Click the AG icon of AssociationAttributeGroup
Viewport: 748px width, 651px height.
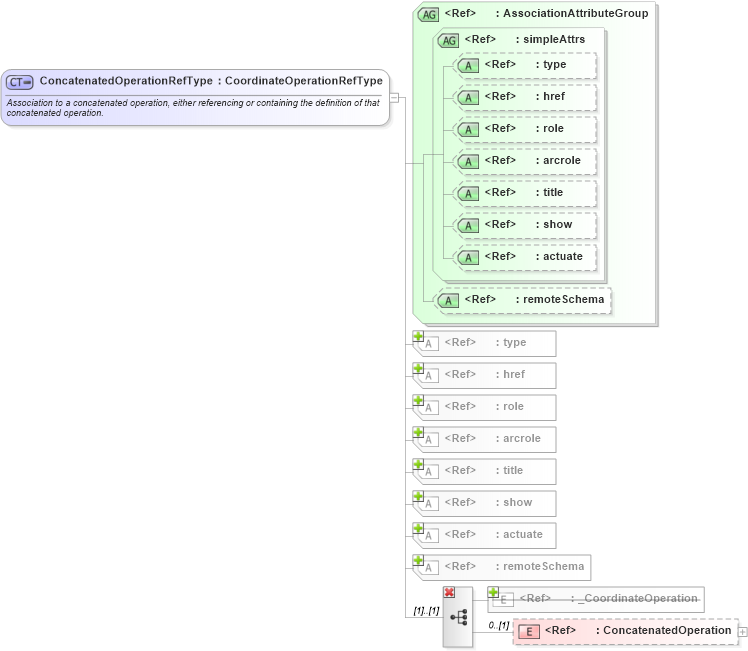click(x=428, y=15)
